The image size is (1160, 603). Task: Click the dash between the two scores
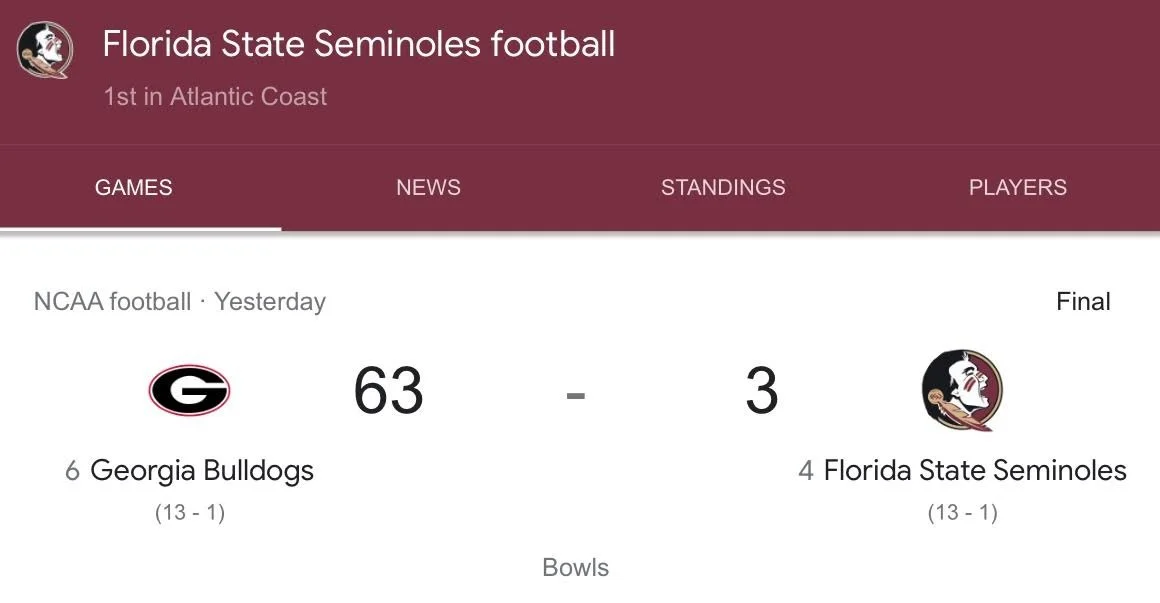pos(575,394)
